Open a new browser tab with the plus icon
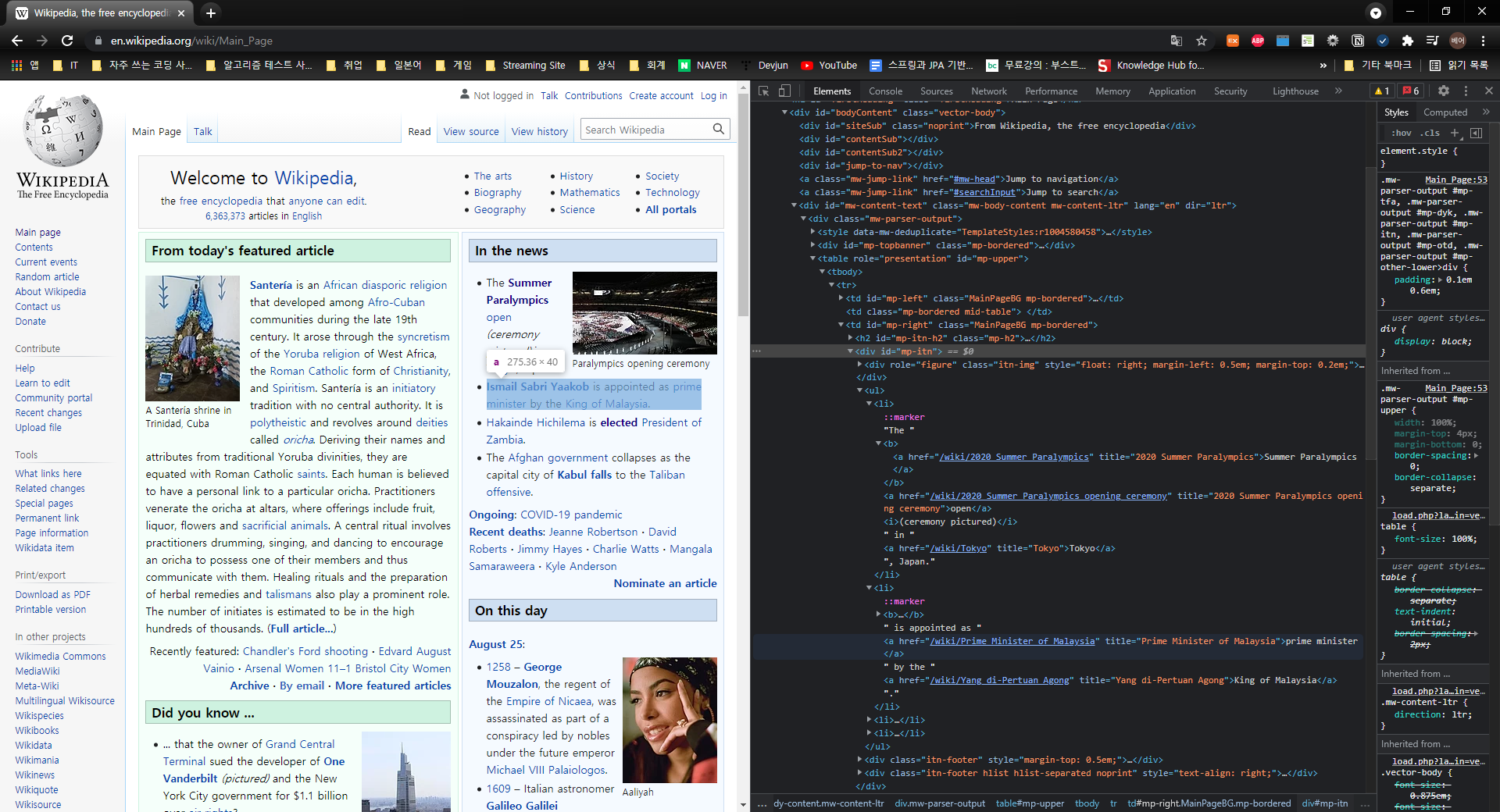The height and width of the screenshot is (812, 1500). tap(211, 12)
